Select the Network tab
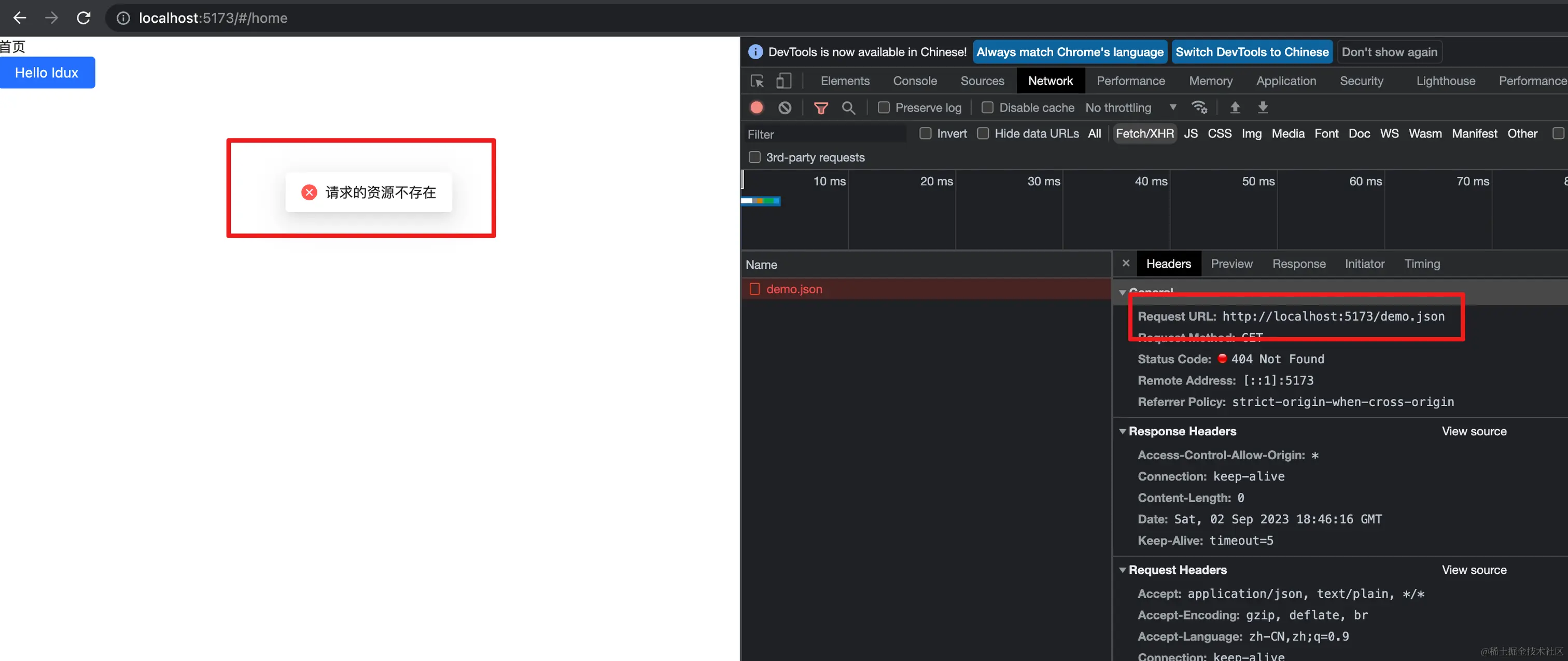Image resolution: width=1568 pixels, height=661 pixels. click(x=1051, y=81)
